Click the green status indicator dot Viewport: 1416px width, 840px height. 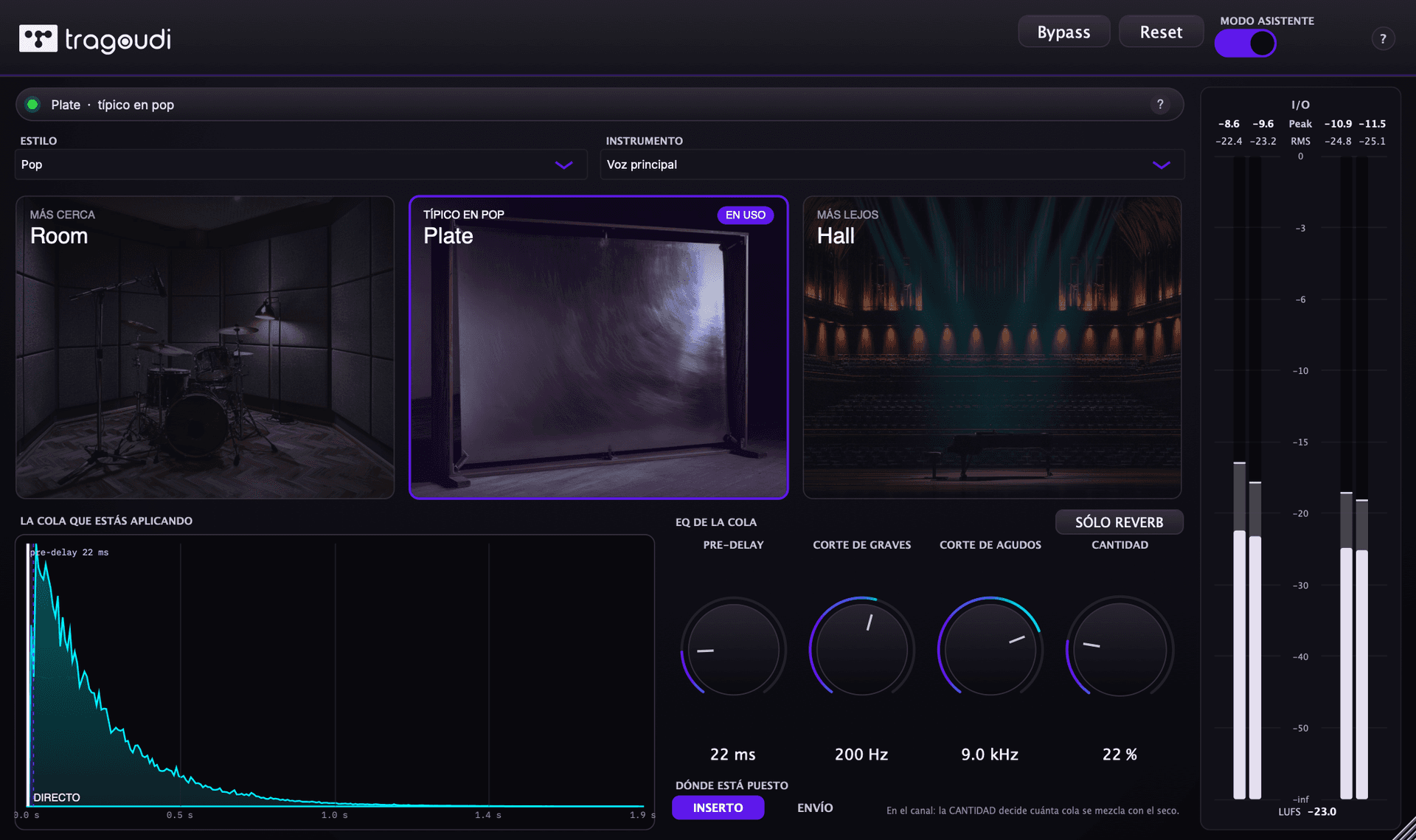point(32,105)
